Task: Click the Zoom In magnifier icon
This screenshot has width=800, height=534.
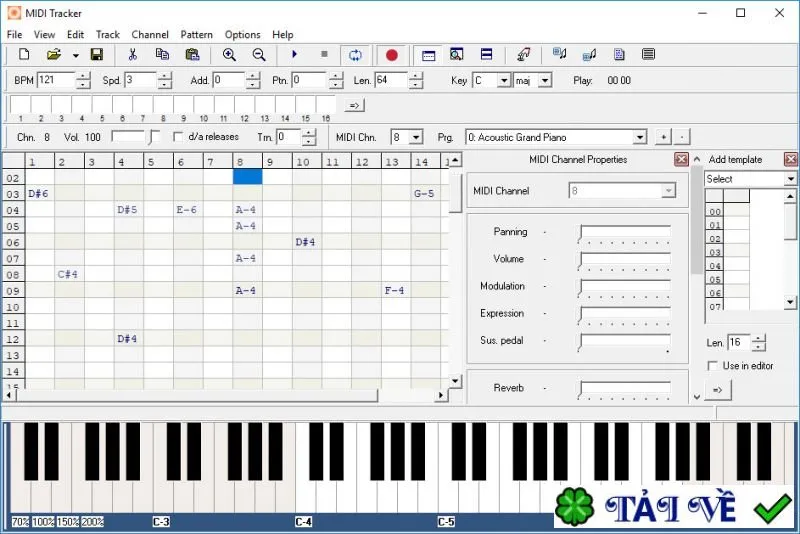Action: [229, 55]
